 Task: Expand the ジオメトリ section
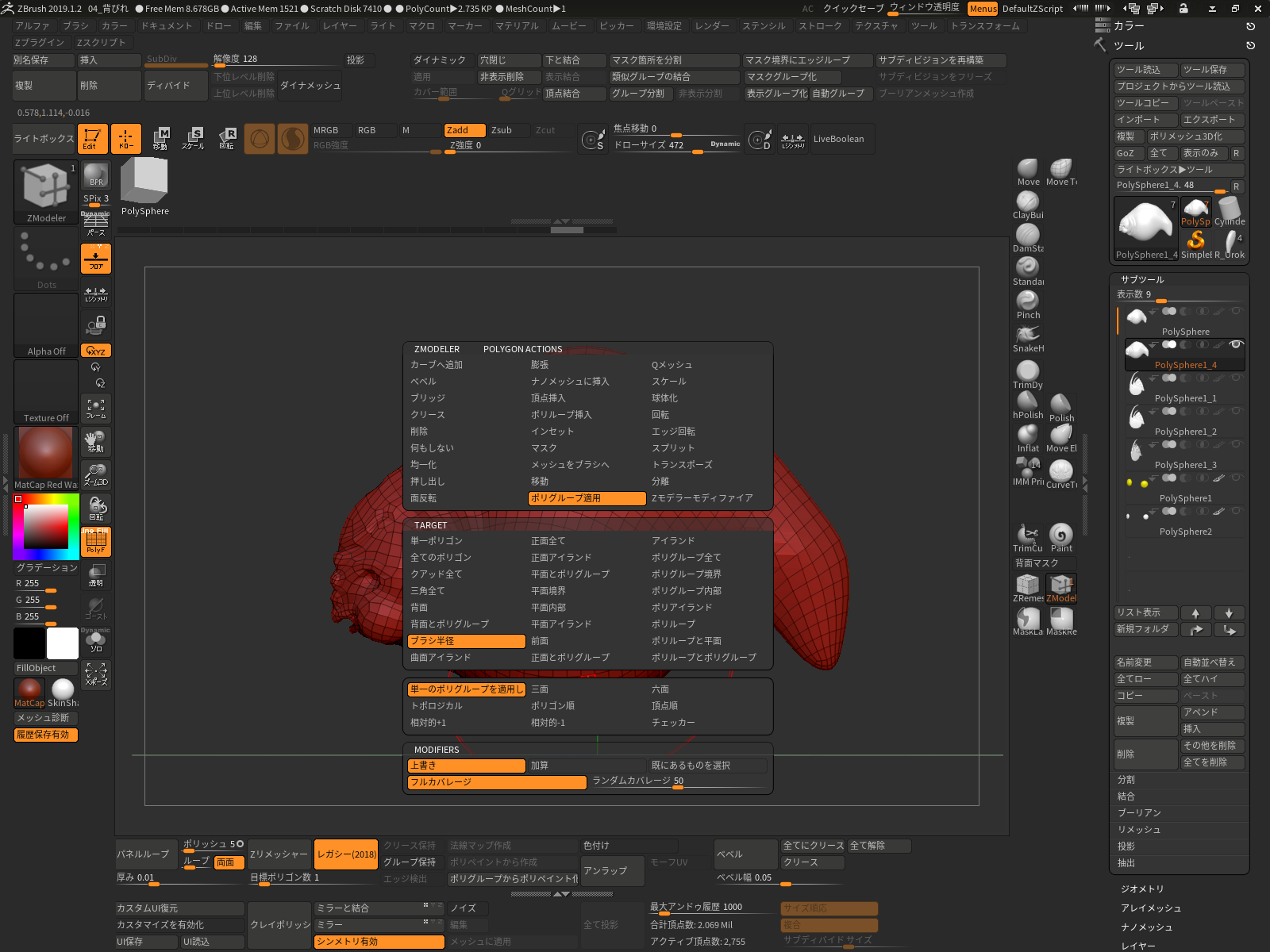click(1142, 889)
